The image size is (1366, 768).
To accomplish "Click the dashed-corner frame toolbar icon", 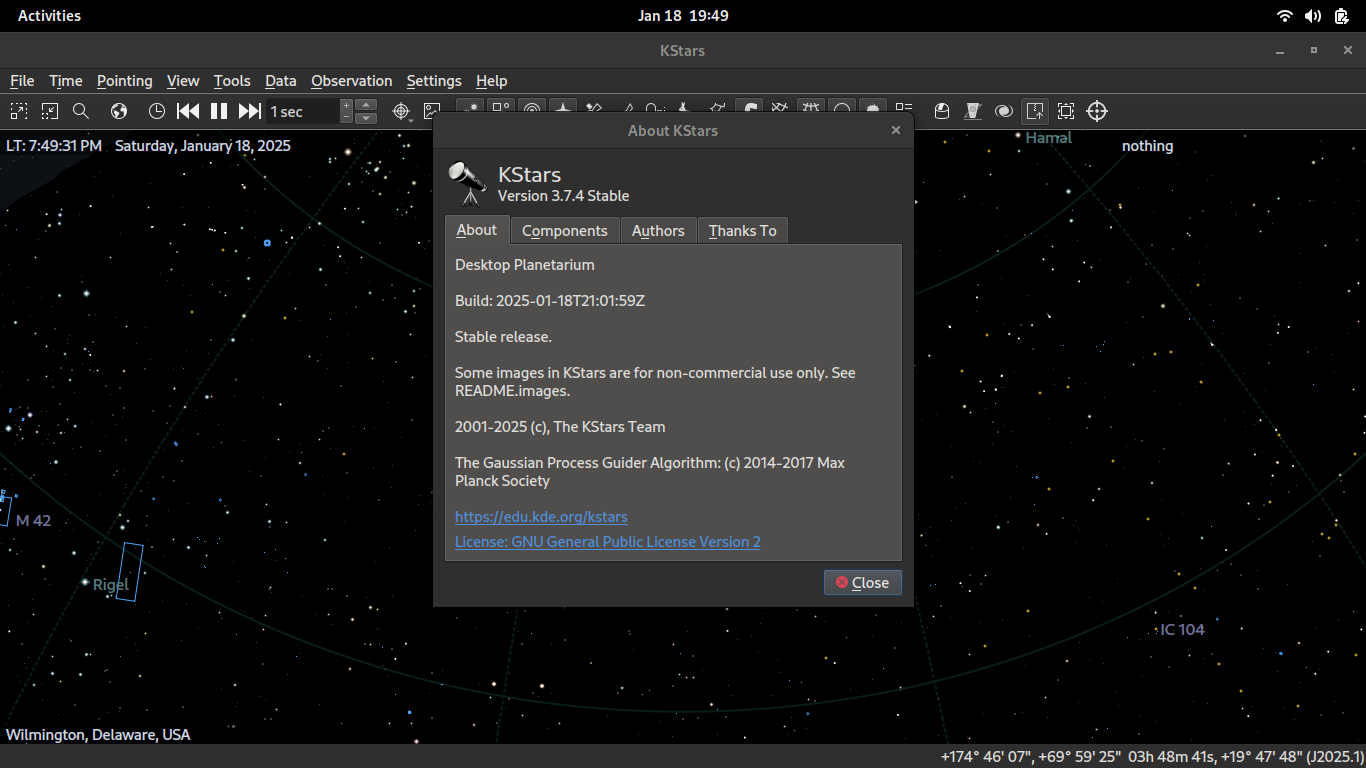I will click(x=1066, y=111).
